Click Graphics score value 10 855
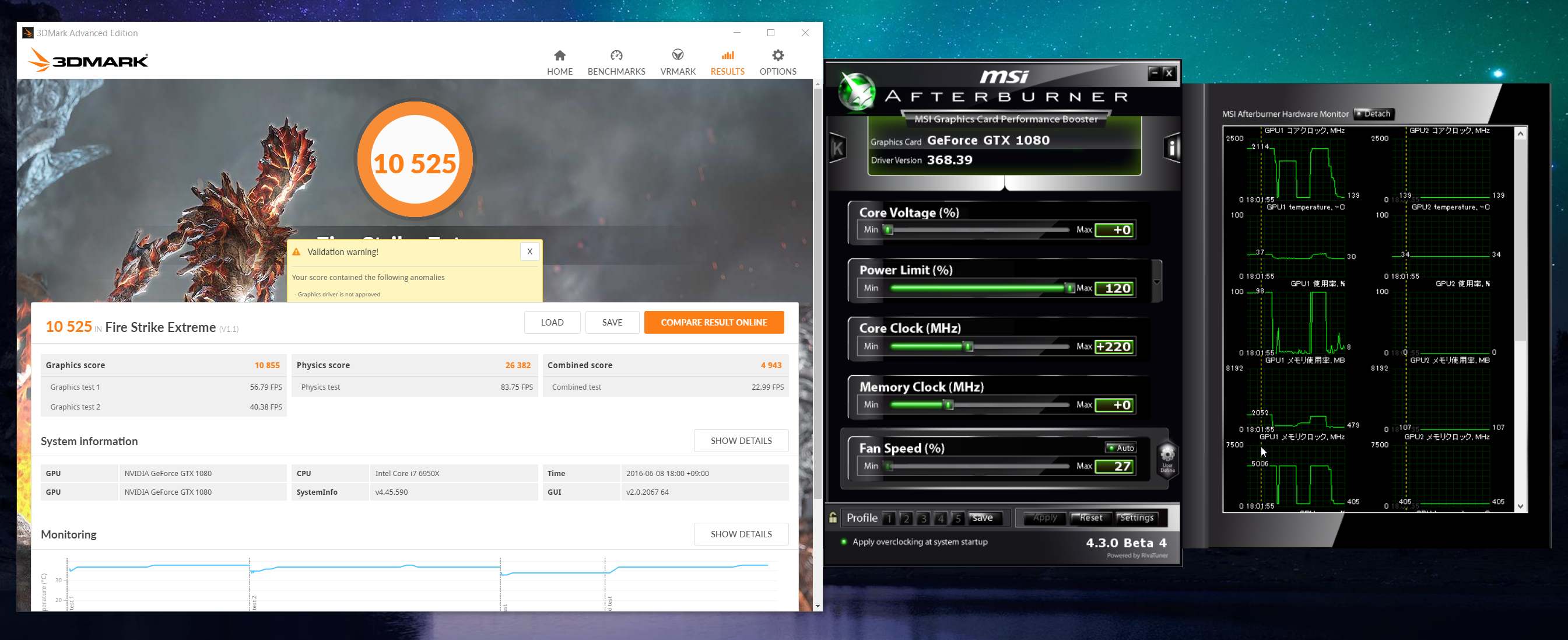This screenshot has width=1568, height=640. 266,365
